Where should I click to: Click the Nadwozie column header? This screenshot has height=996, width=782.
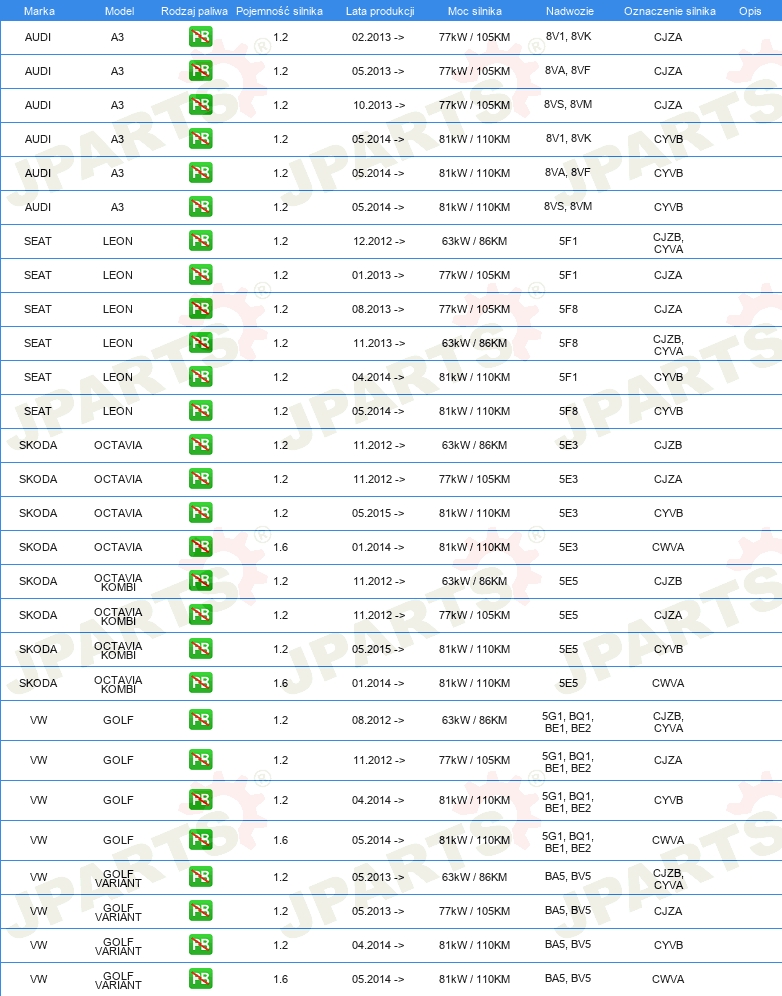click(x=569, y=11)
